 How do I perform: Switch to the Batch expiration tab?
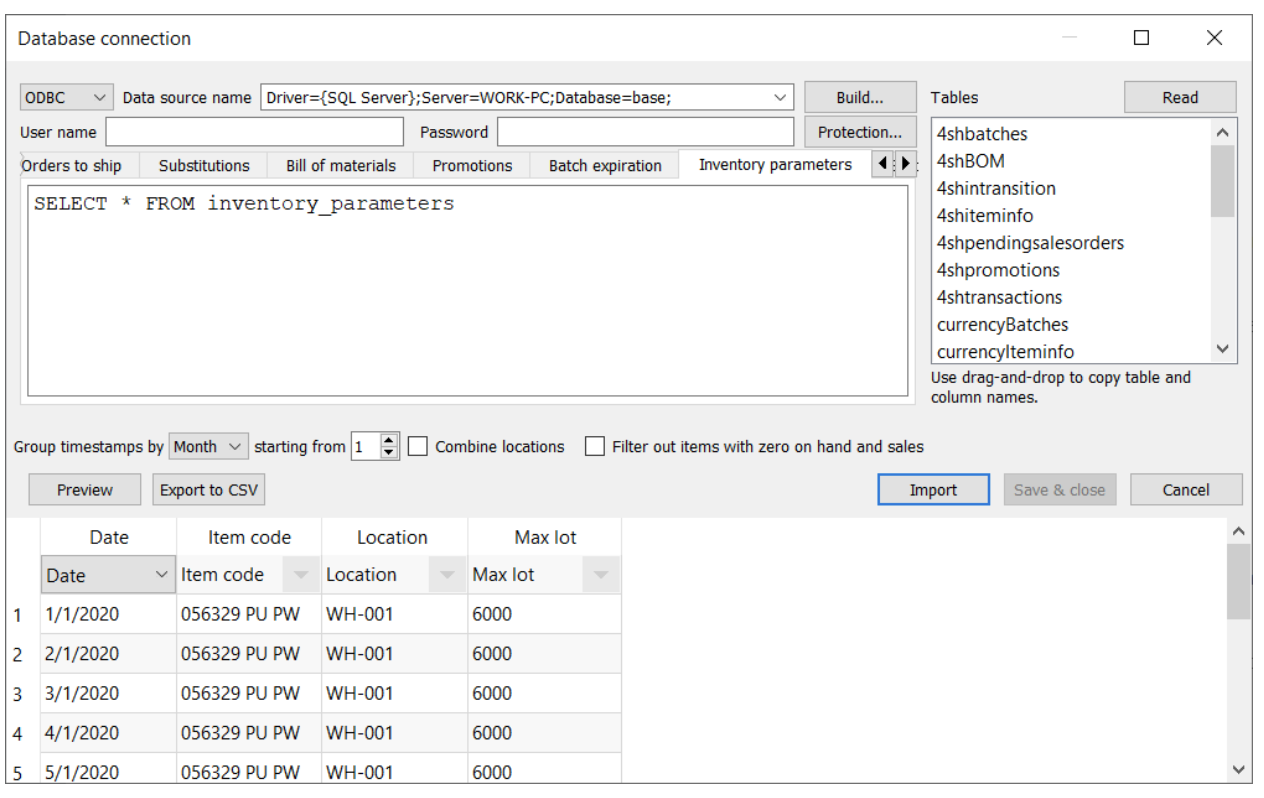[604, 166]
